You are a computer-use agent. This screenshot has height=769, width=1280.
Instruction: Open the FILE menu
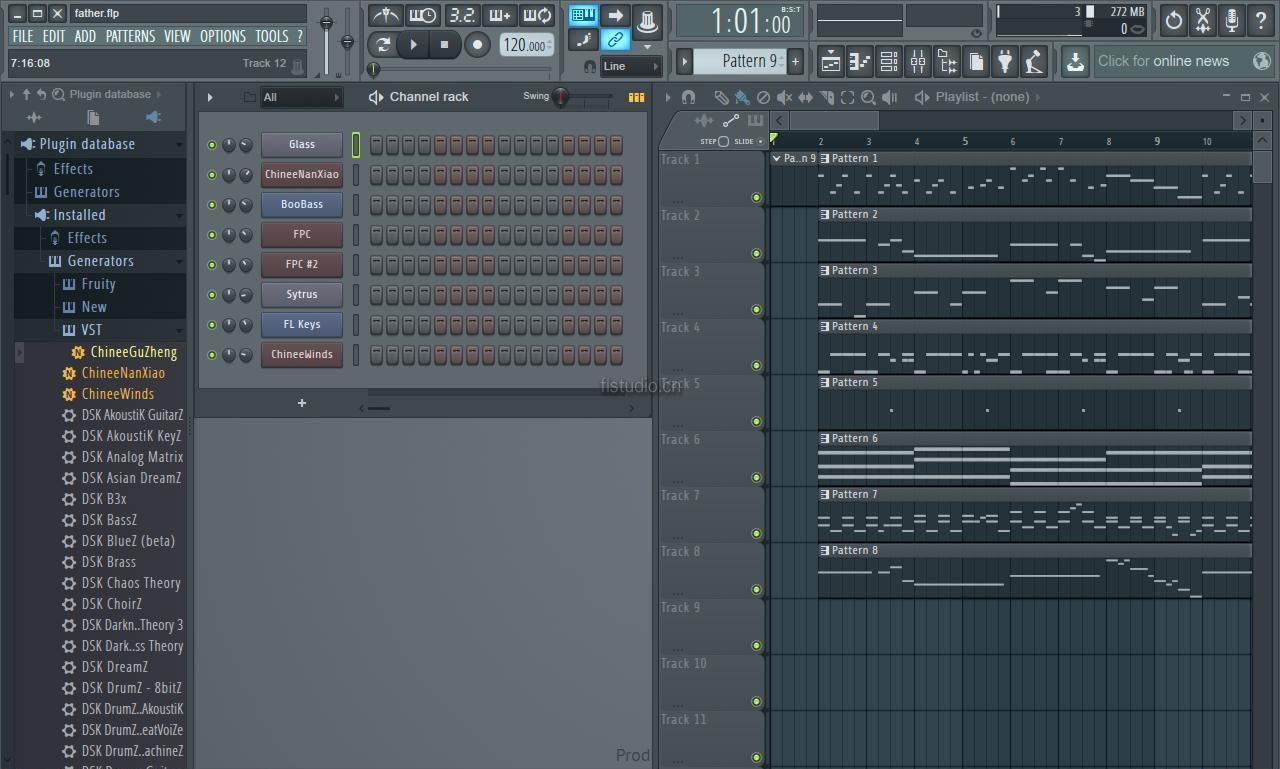[x=23, y=36]
